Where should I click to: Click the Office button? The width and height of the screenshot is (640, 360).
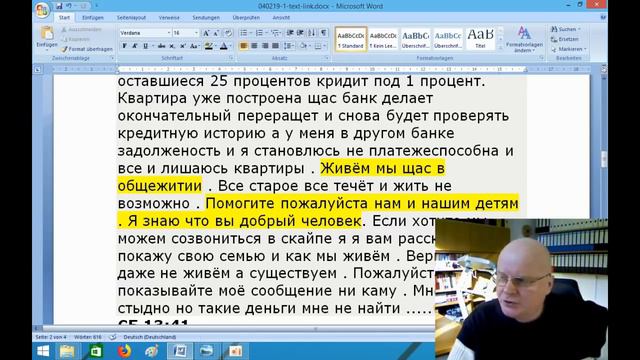pyautogui.click(x=42, y=9)
